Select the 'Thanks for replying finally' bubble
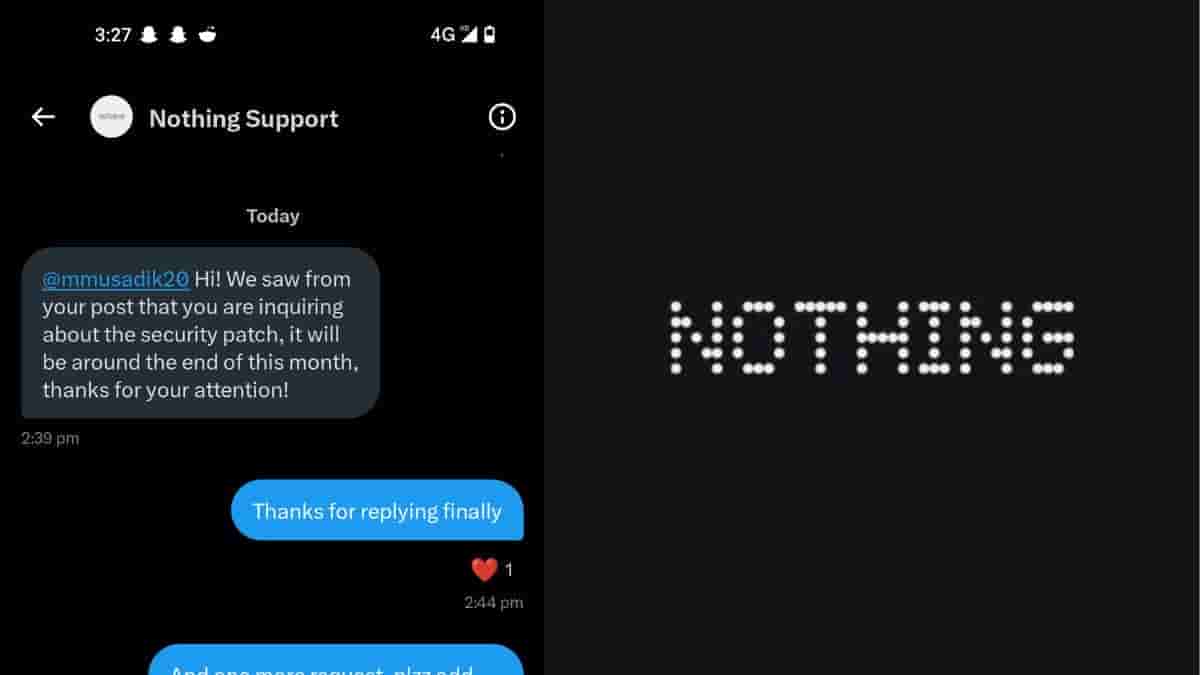 click(x=377, y=511)
